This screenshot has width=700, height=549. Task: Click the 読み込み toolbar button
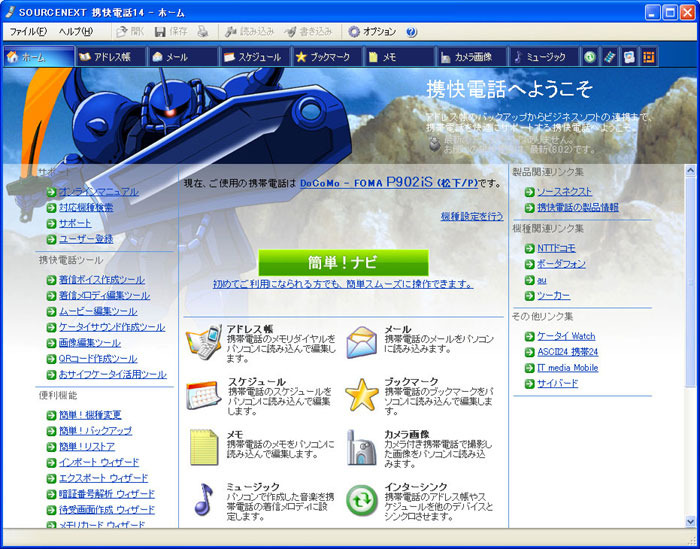[x=249, y=32]
